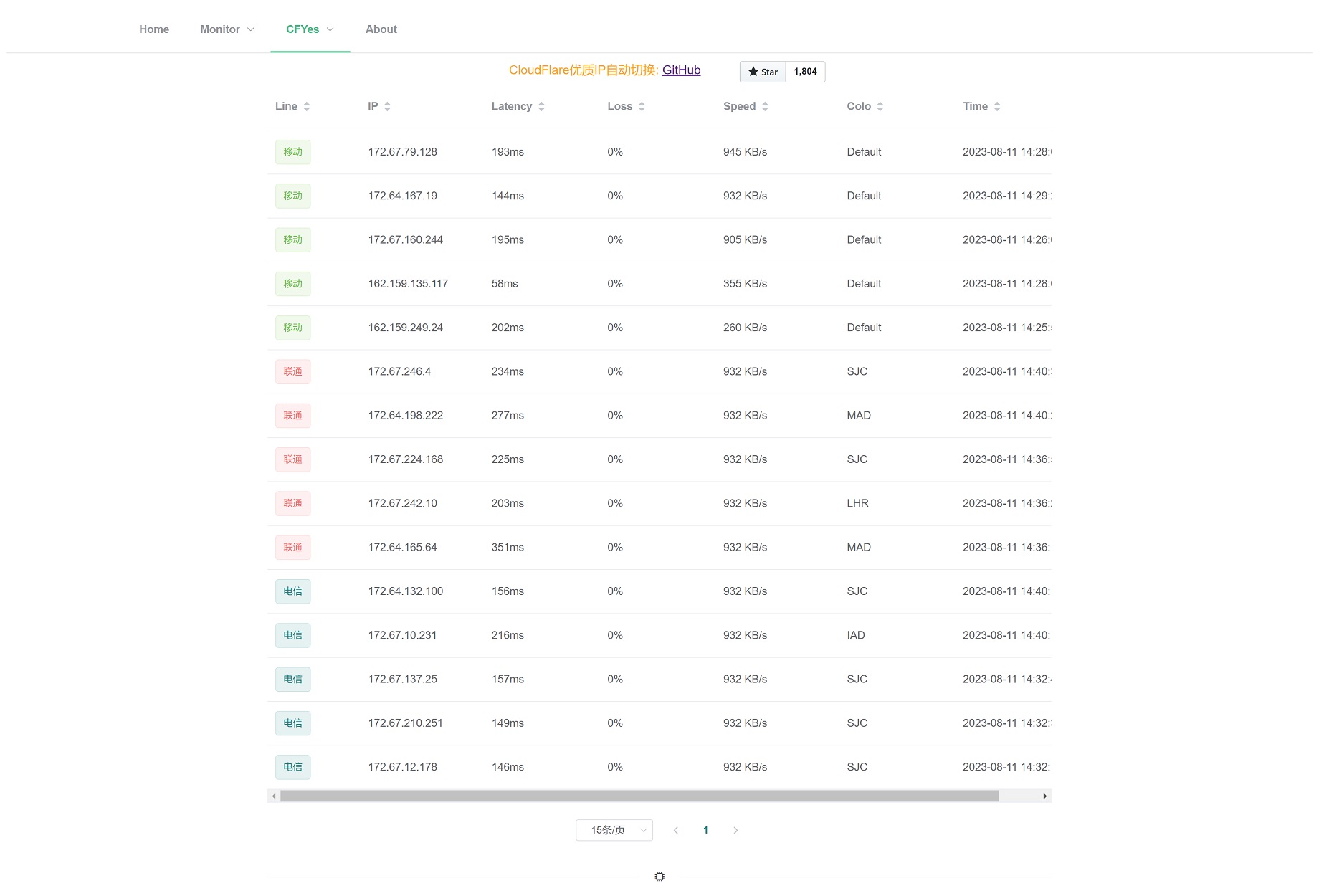Image resolution: width=1319 pixels, height=896 pixels.
Task: Click the scrollbar left arrow
Action: [x=274, y=796]
